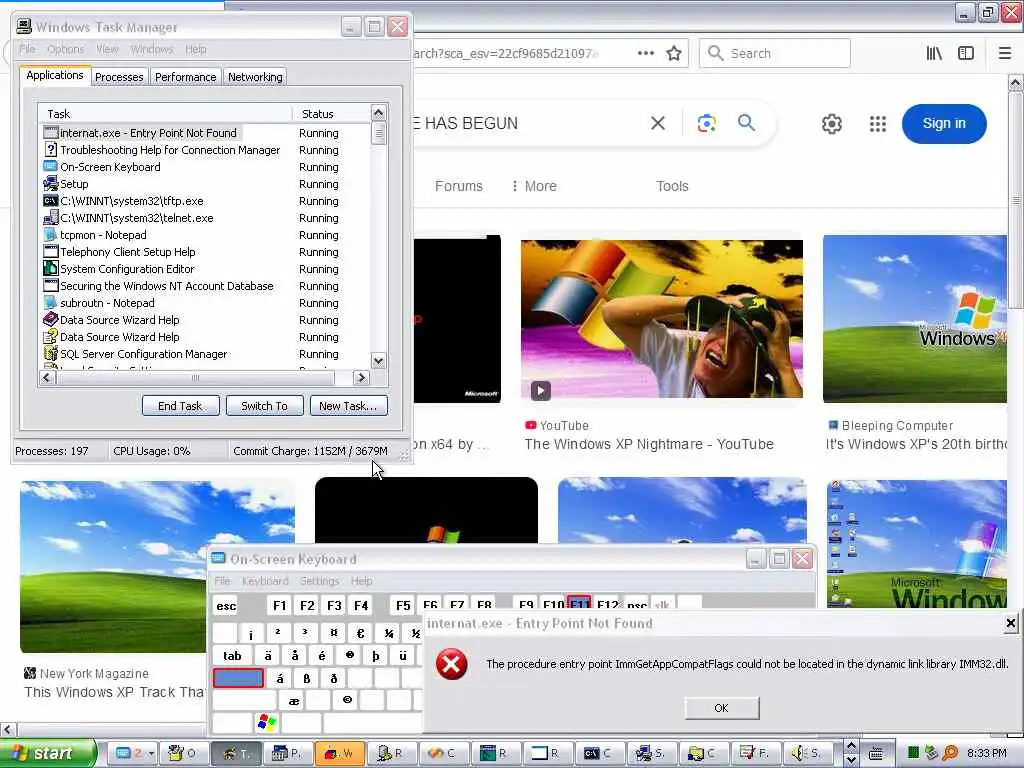Viewport: 1024px width, 768px height.
Task: Click the green square system tray icon
Action: tap(914, 753)
